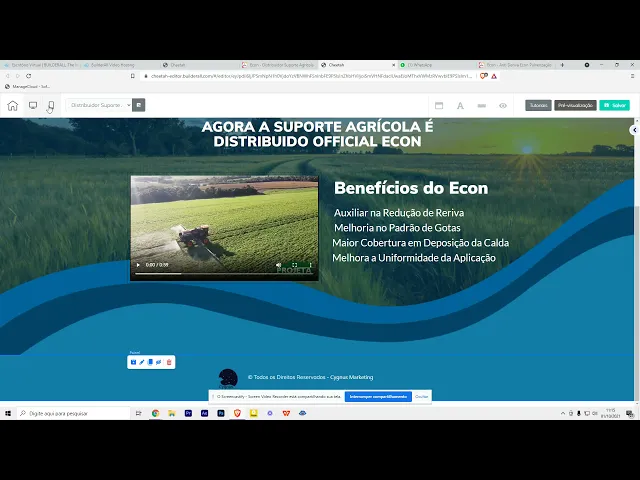Click the Pré-visualização button
Image resolution: width=640 pixels, height=480 pixels.
pyautogui.click(x=575, y=105)
